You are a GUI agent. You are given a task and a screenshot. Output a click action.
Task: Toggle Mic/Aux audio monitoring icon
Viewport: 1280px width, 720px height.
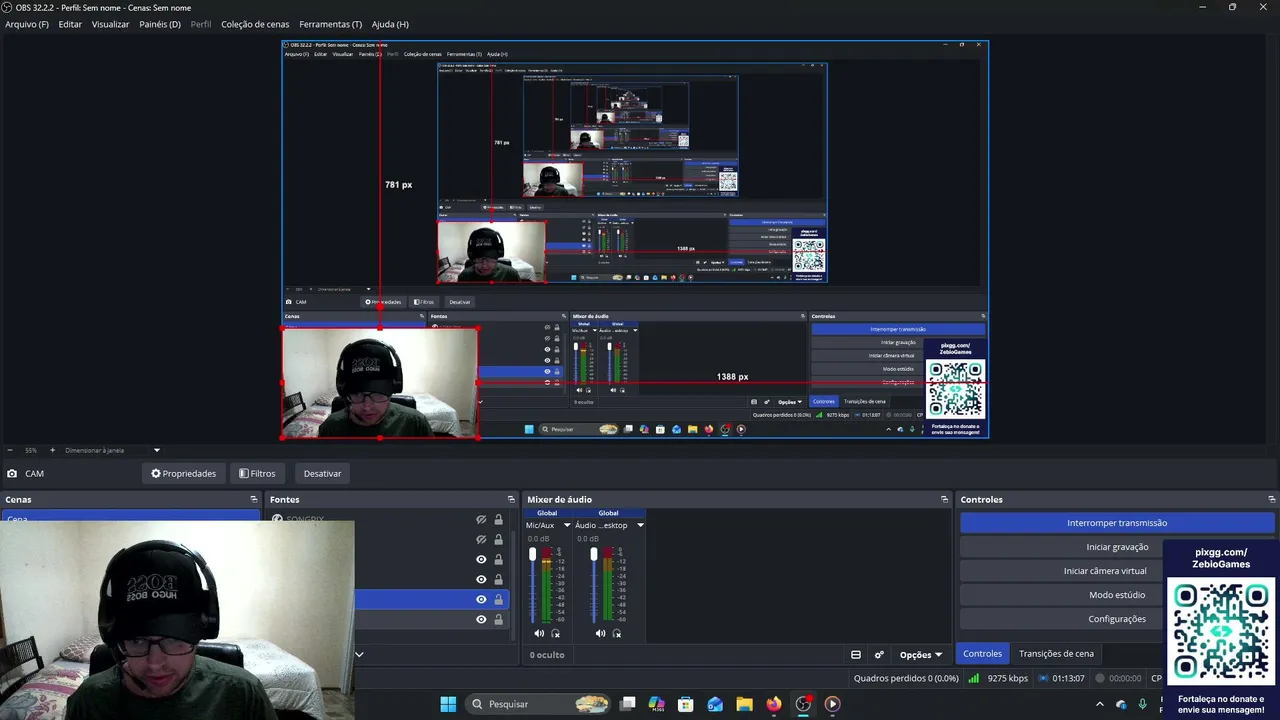point(556,633)
